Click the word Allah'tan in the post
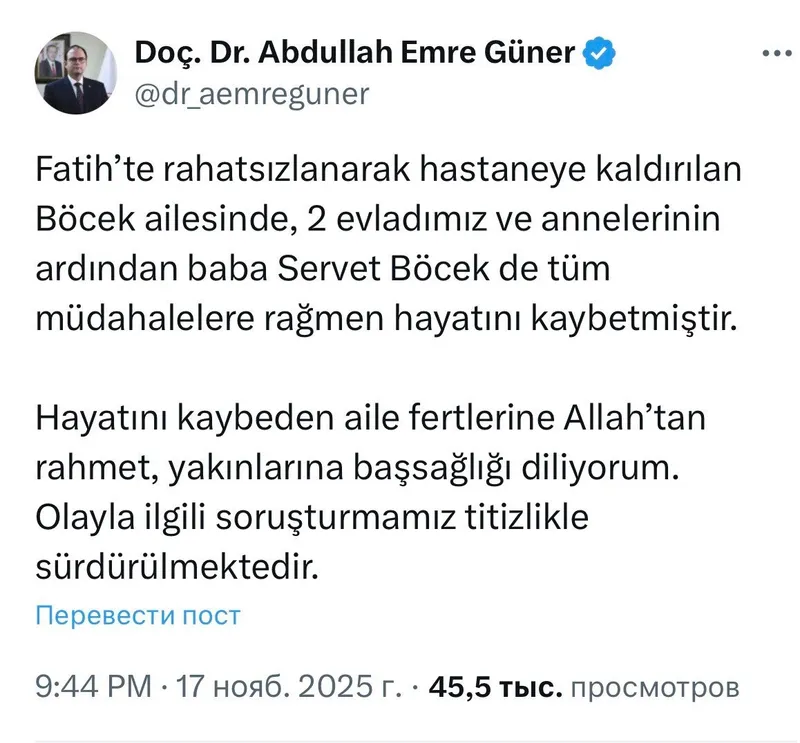800x743 pixels. [635, 418]
